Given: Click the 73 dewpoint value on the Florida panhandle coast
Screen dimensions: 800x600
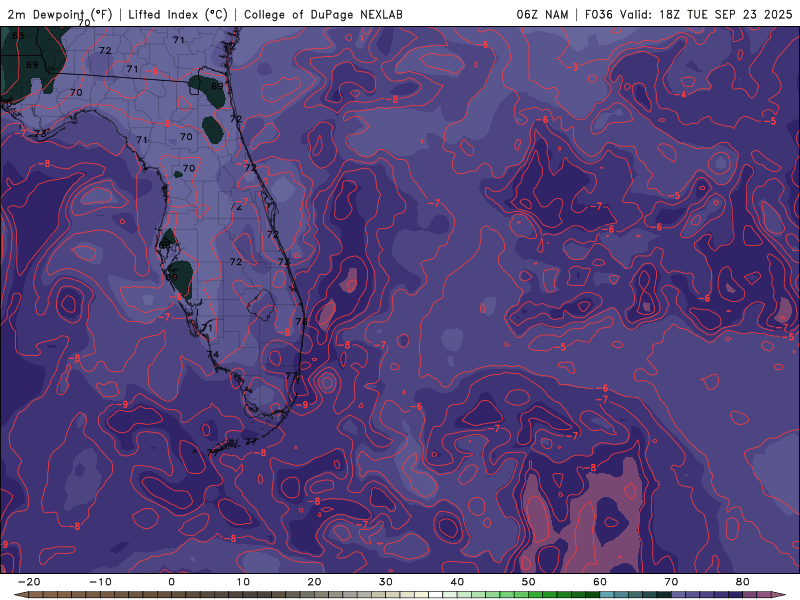Looking at the screenshot, I should pos(40,134).
